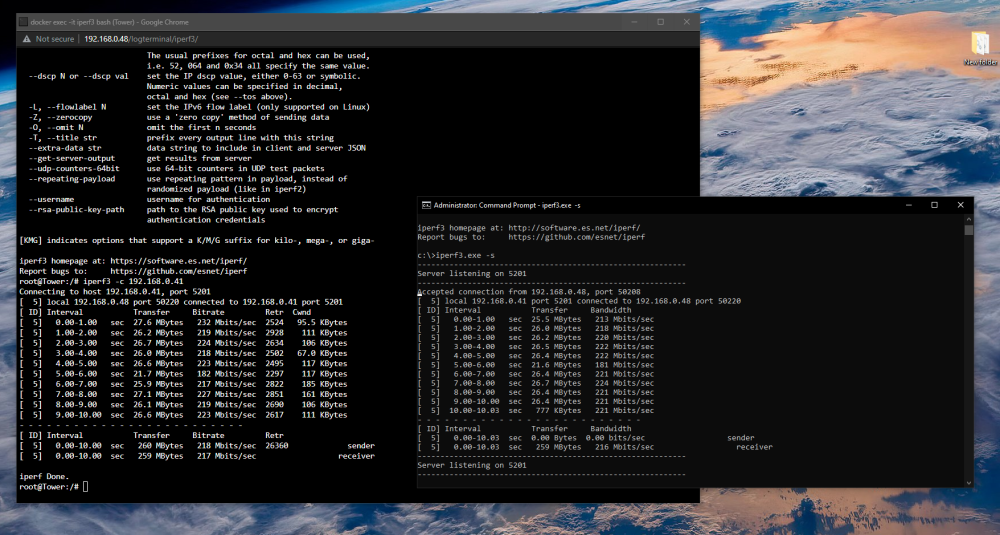Click the 192.168.0.48/logterminal/iperf3/ address field
Screen dimensions: 1000x535
(x=141, y=39)
